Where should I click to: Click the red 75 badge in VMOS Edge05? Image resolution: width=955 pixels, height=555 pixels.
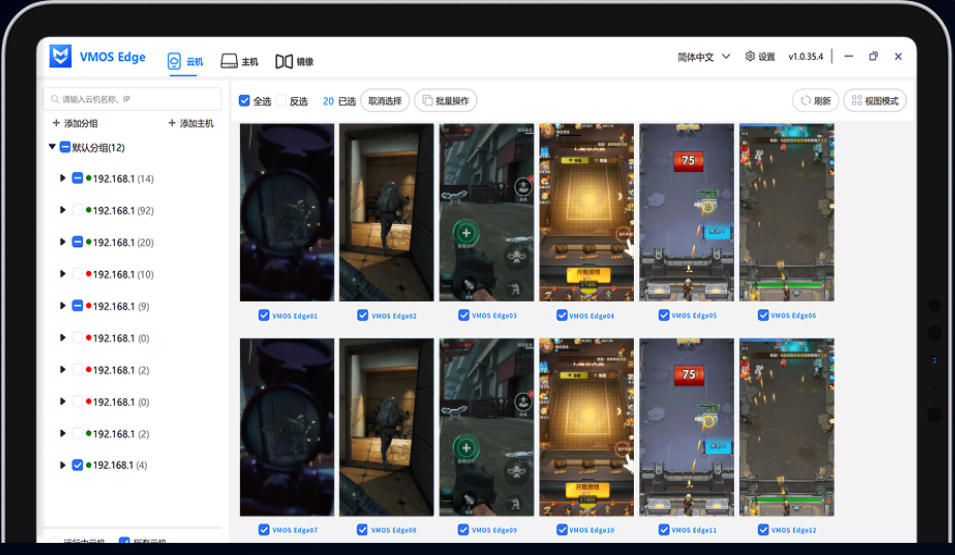[x=688, y=161]
